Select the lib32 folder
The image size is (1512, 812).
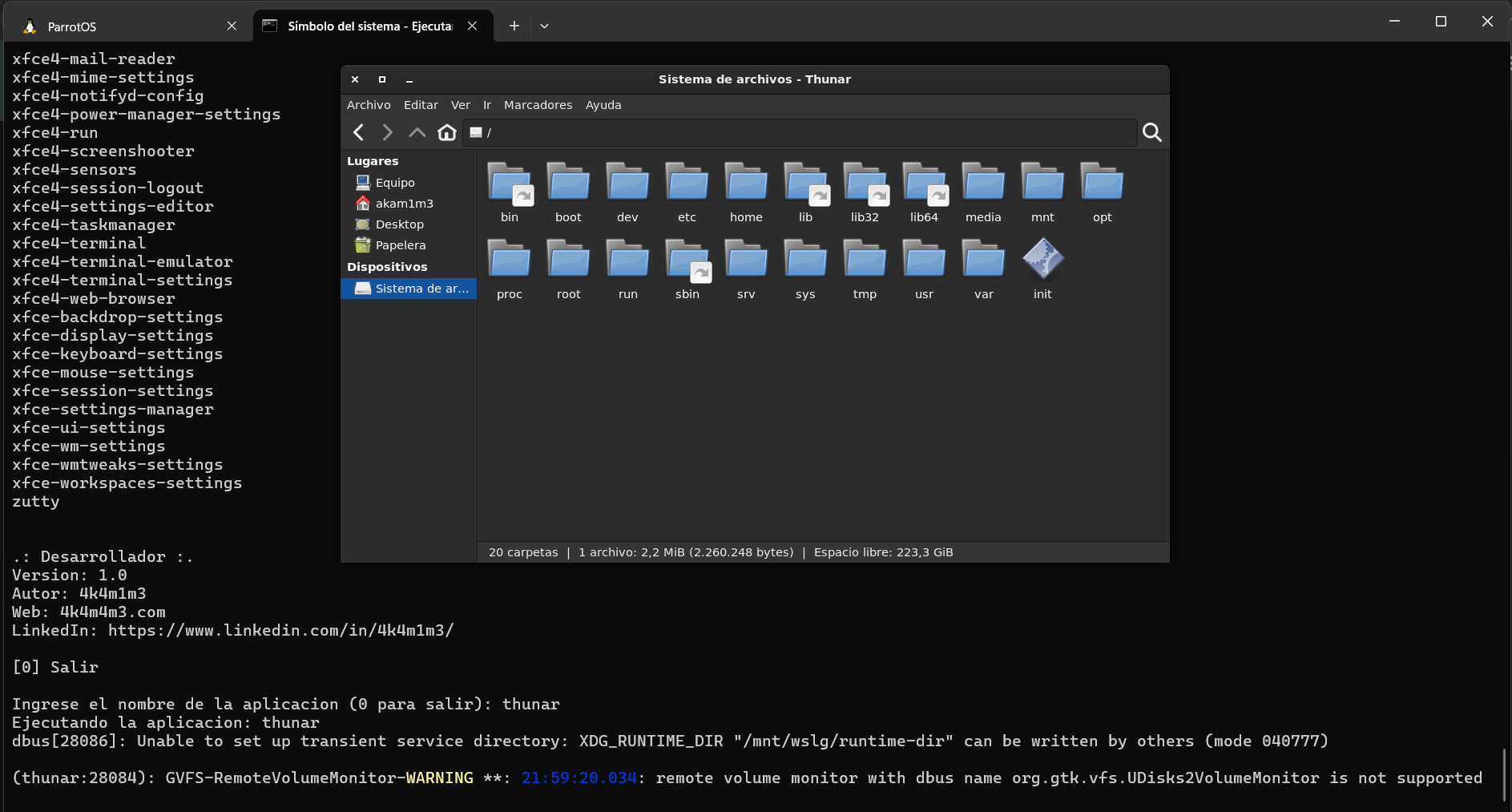865,193
